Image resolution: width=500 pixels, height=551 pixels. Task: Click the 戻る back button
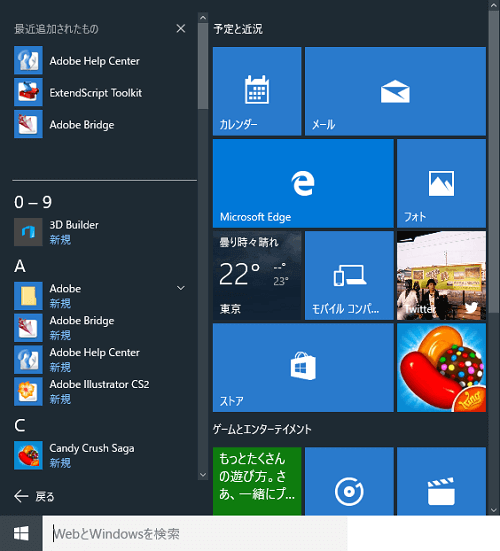tap(34, 496)
